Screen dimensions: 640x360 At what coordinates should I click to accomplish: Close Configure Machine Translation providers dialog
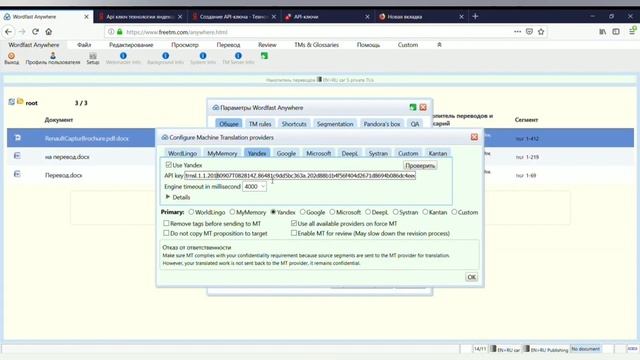(474, 137)
